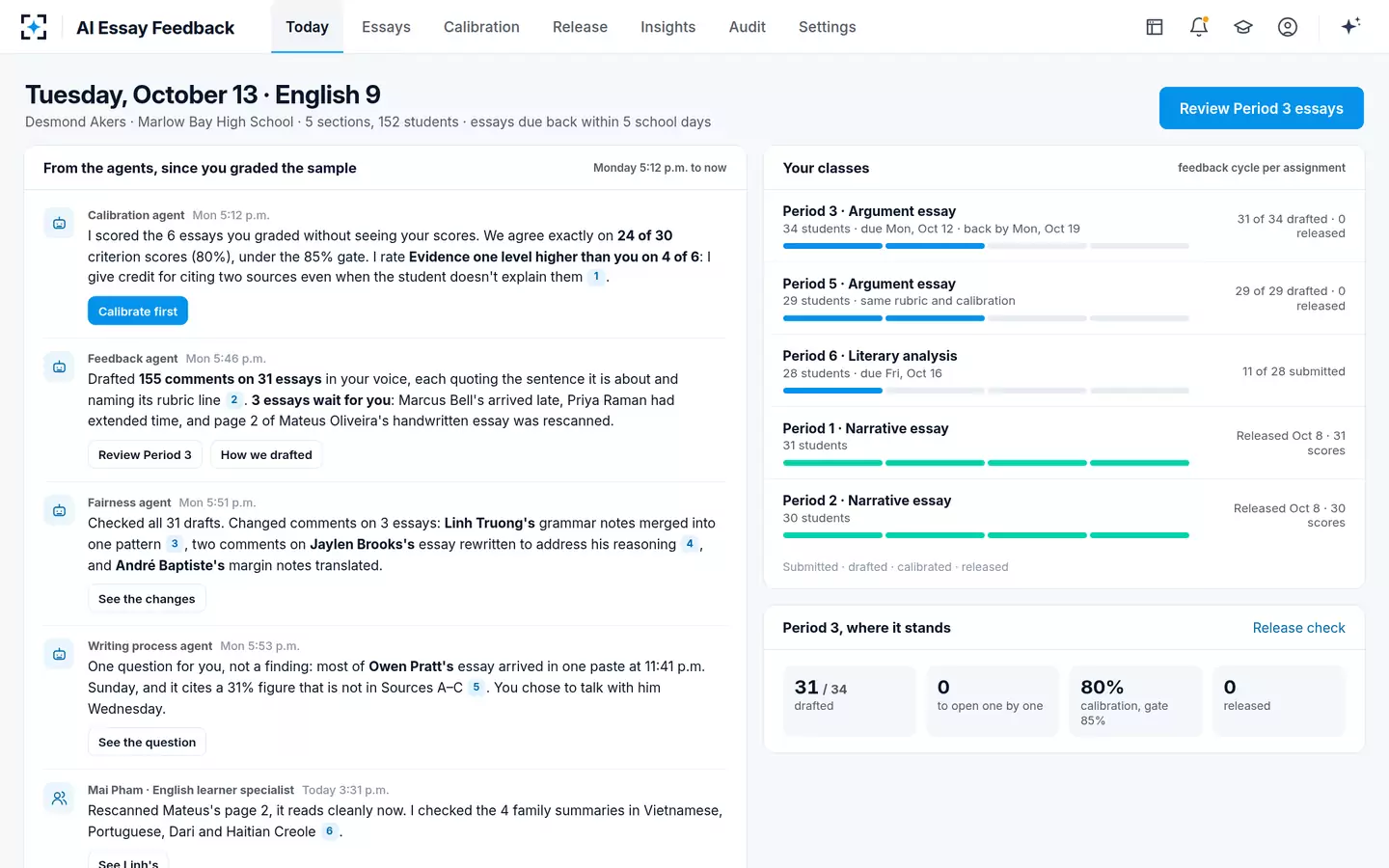Open footnote reference 3 after 'one pattern'

pyautogui.click(x=175, y=544)
